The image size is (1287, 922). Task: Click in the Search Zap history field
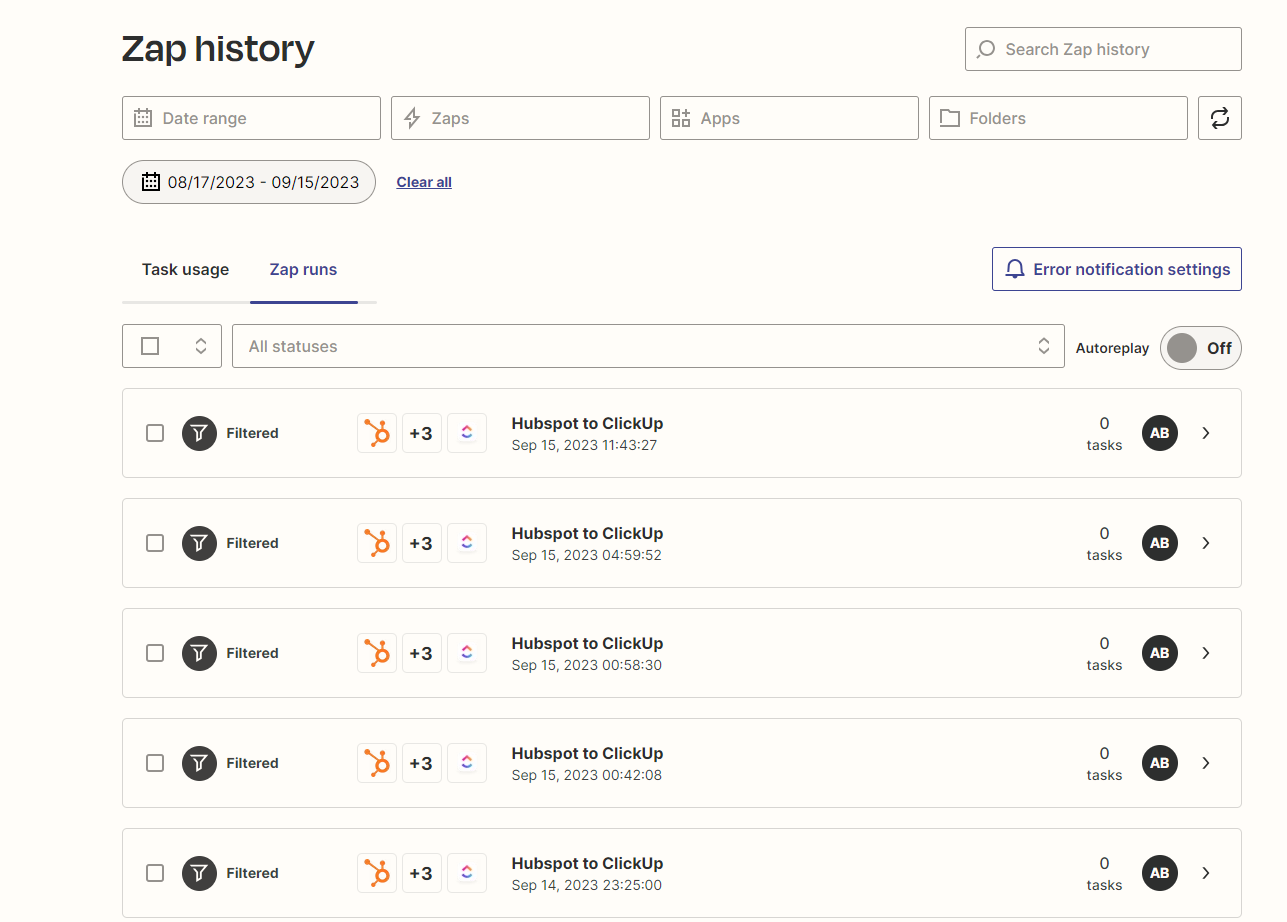[x=1103, y=49]
